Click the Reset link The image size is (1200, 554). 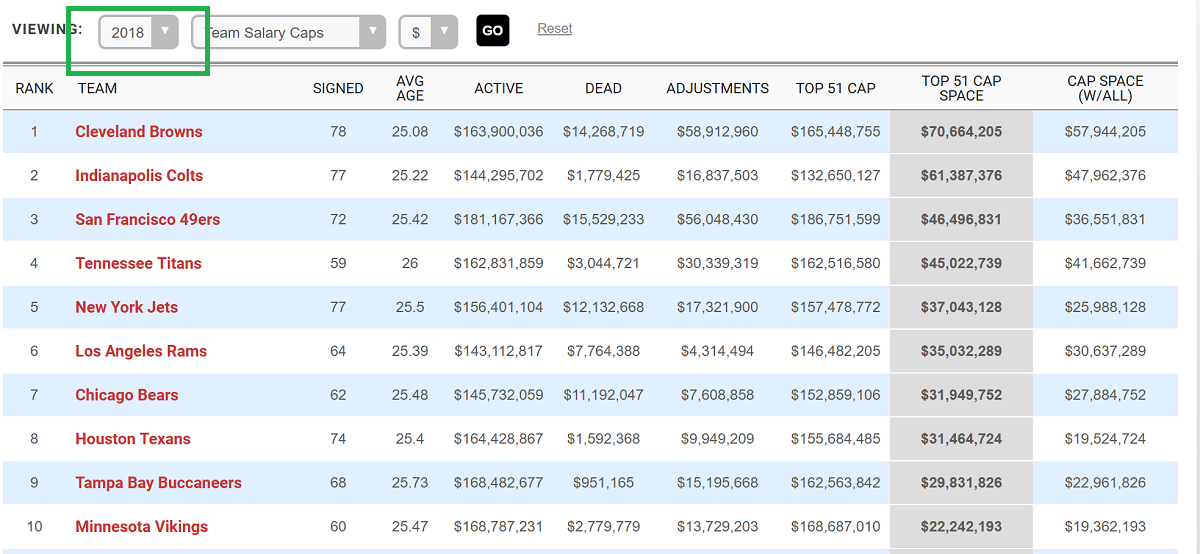point(555,28)
